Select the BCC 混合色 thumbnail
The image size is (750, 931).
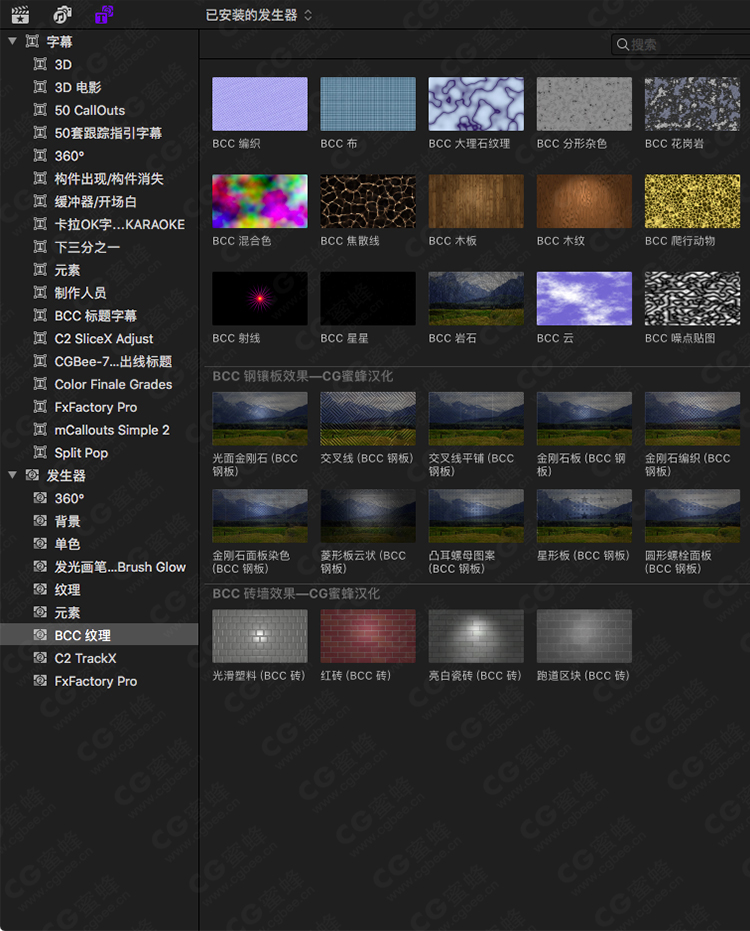(x=260, y=201)
